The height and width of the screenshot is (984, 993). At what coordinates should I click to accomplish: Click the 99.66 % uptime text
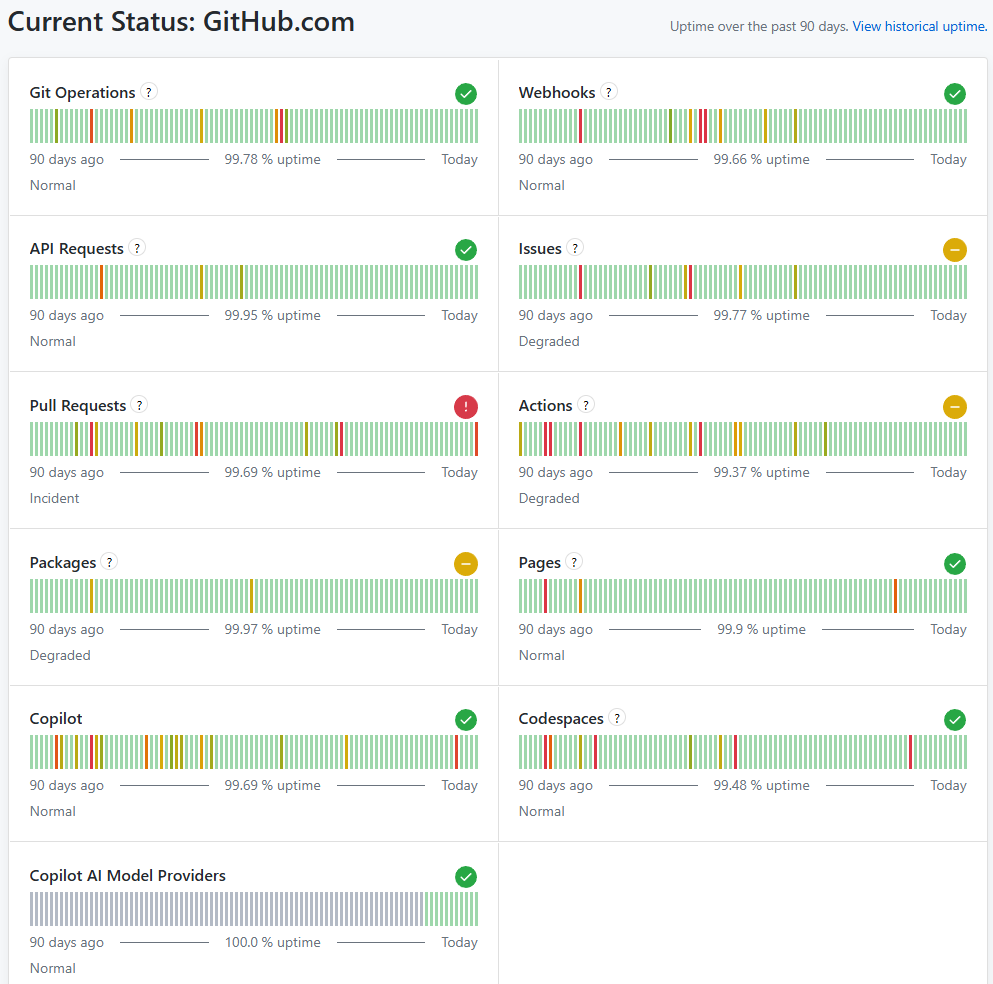tap(761, 160)
